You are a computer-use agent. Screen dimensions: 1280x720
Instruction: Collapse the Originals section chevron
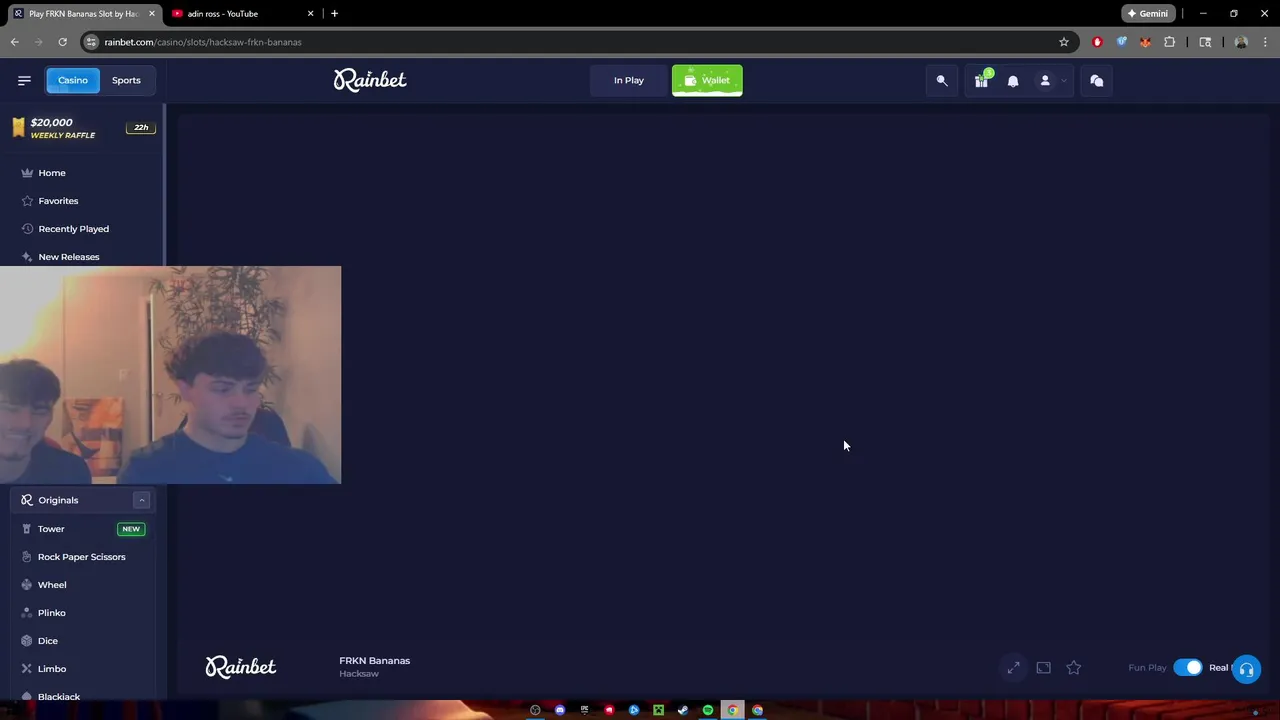pos(141,500)
